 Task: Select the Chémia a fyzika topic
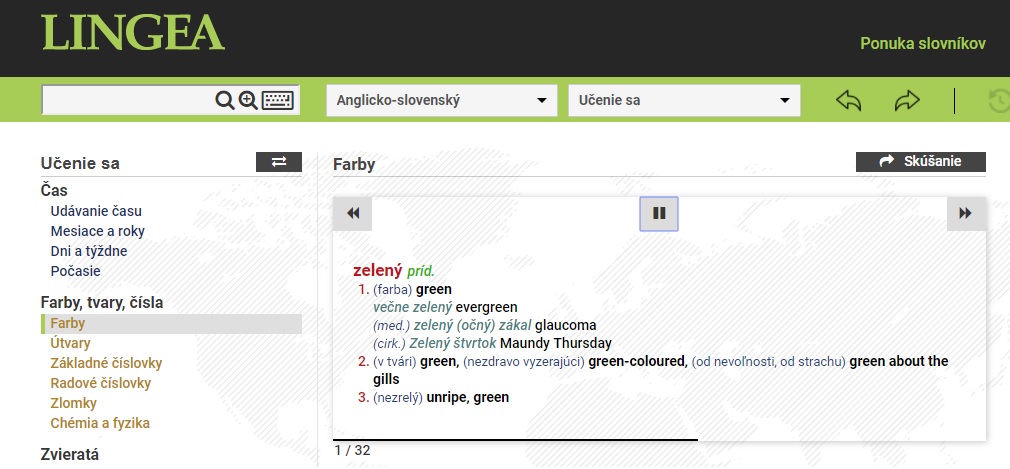pyautogui.click(x=100, y=423)
